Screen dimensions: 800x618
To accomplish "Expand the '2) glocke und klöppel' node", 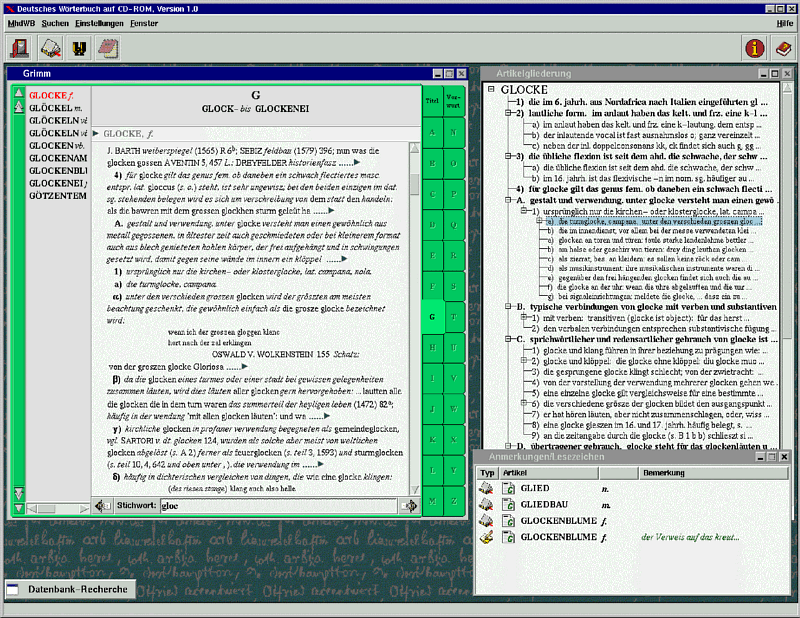I will click(523, 361).
